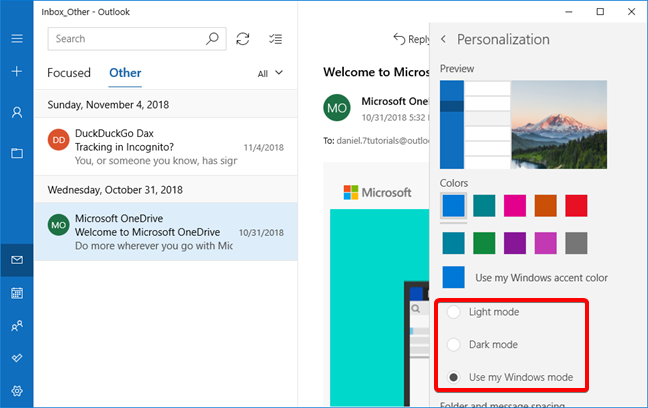The height and width of the screenshot is (408, 648).
Task: Open Welcome to Microsoft OneDrive email
Action: click(x=166, y=231)
